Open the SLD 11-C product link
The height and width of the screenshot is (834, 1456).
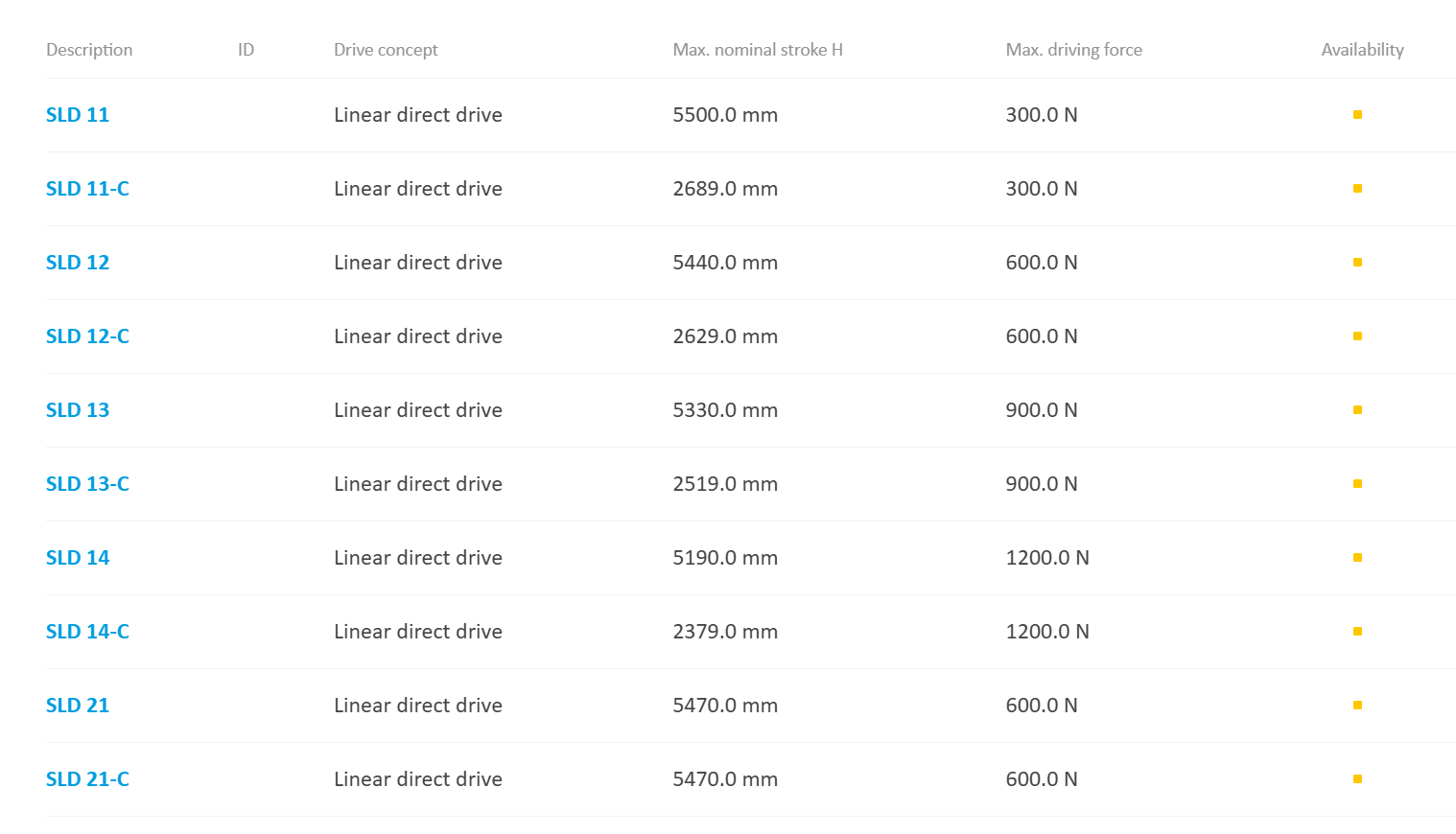point(87,189)
